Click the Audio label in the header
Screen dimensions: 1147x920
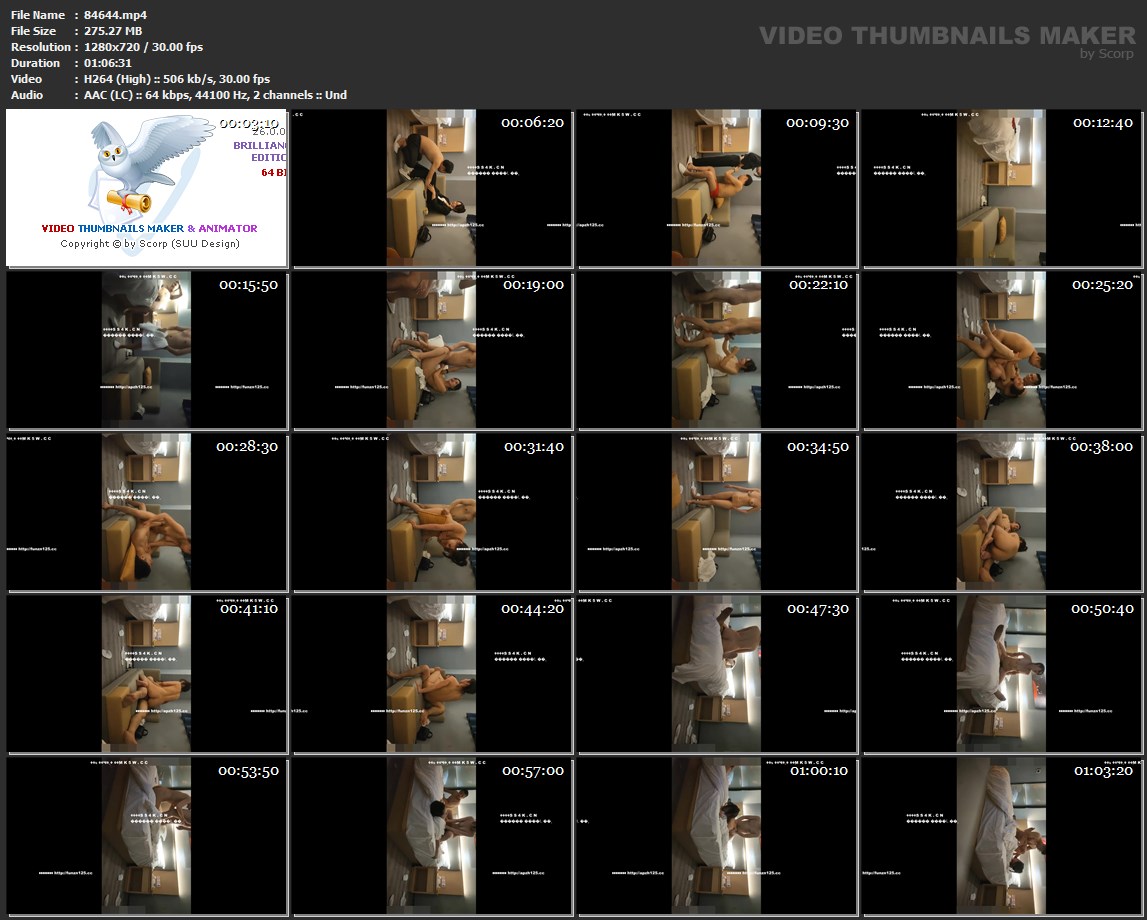[27, 95]
